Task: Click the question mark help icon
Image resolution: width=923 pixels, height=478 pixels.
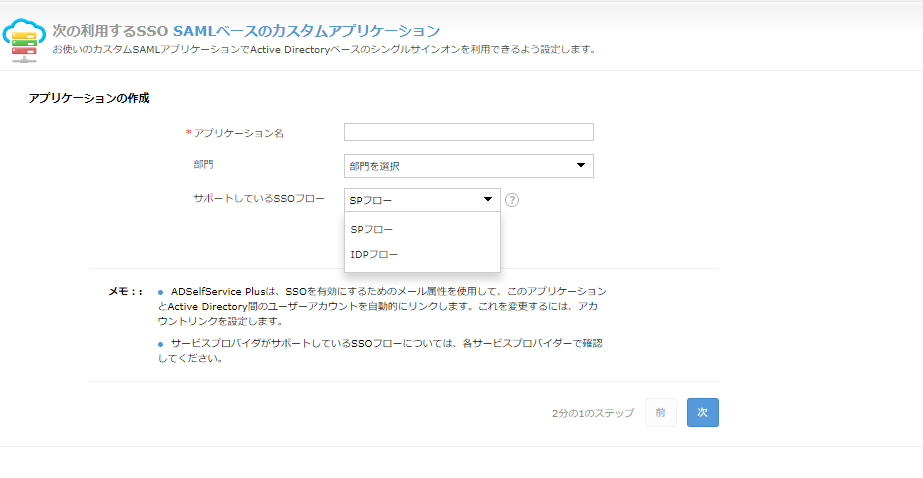Action: (512, 199)
